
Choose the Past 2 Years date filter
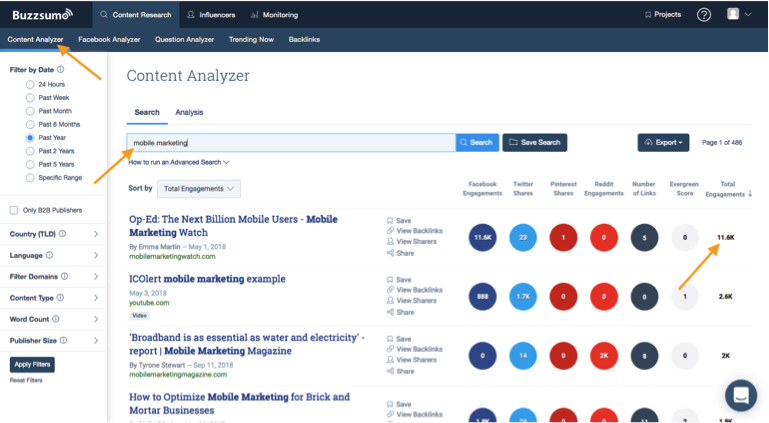tap(30, 151)
